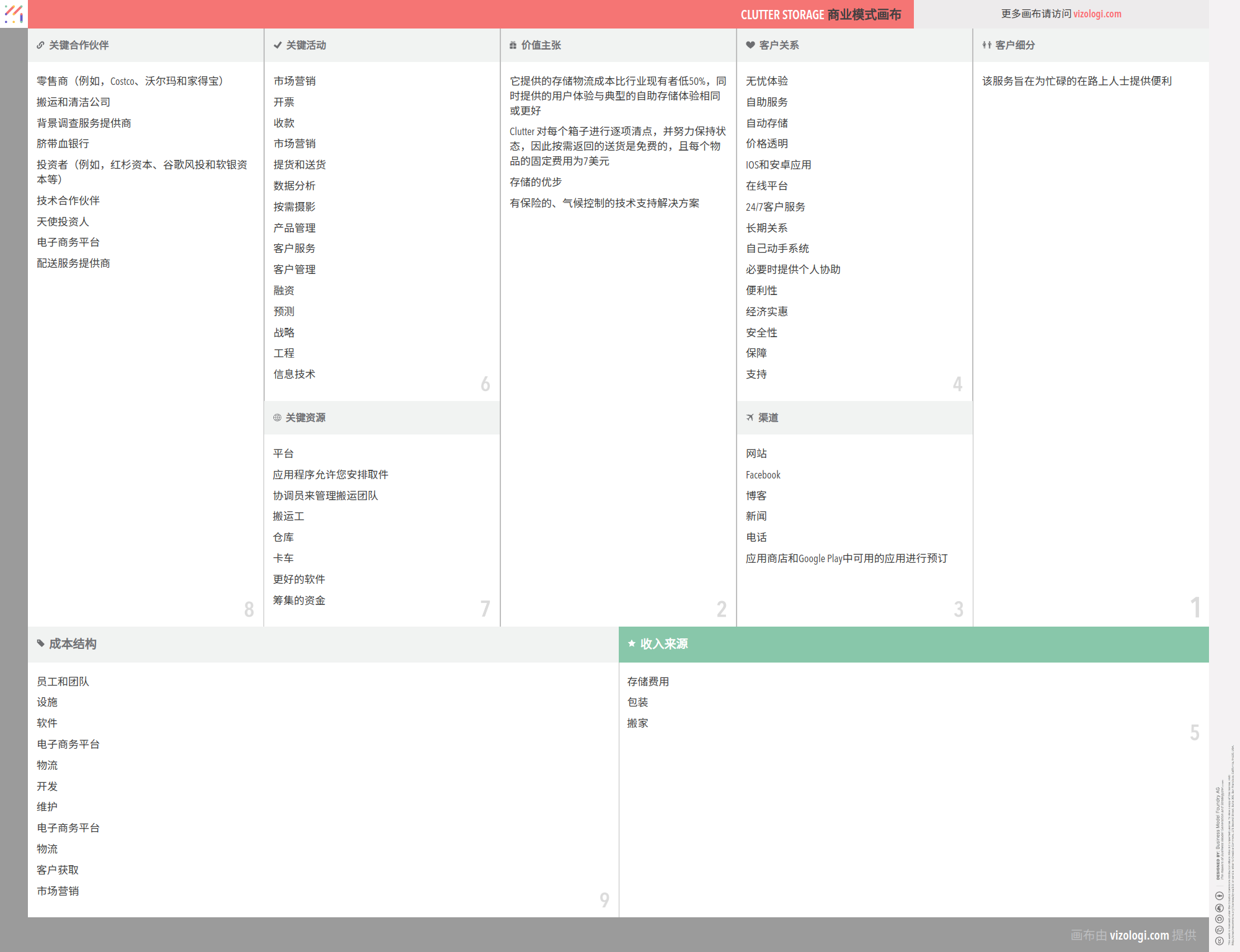Click the Creative Commons license icon
The height and width of the screenshot is (952, 1240).
[x=1219, y=941]
